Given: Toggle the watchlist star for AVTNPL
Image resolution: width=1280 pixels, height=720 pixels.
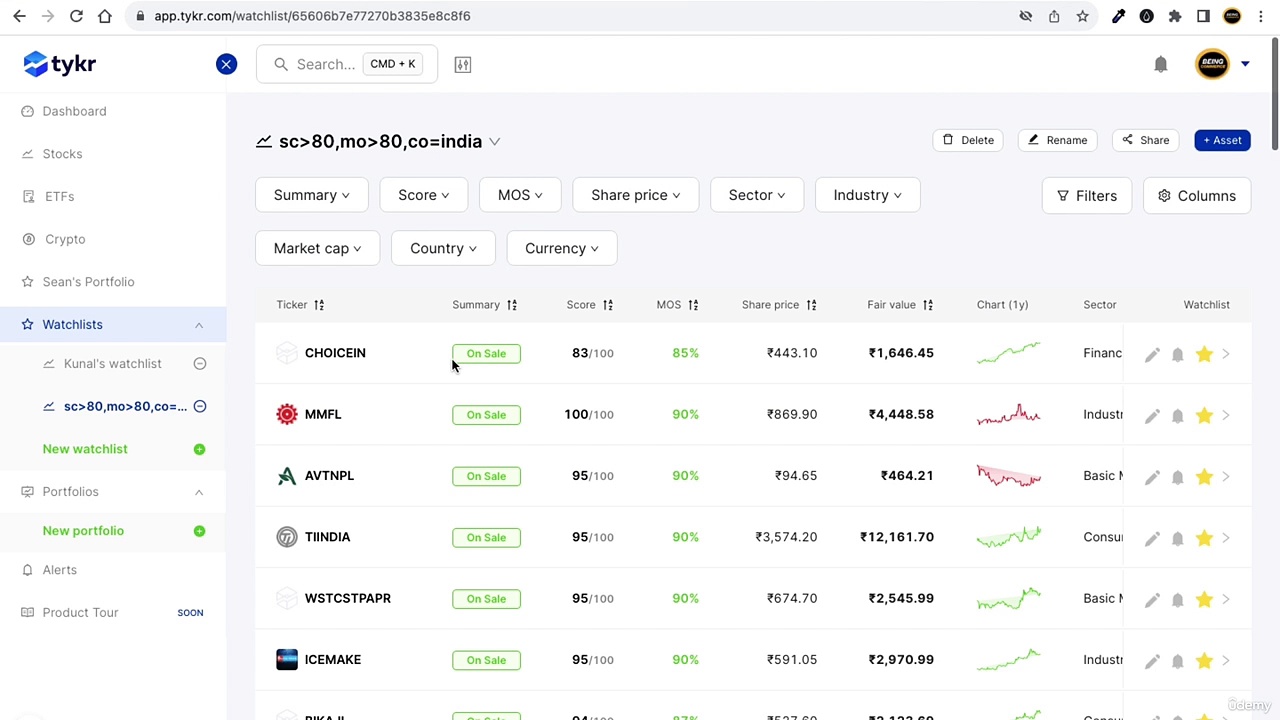Looking at the screenshot, I should pos(1204,476).
